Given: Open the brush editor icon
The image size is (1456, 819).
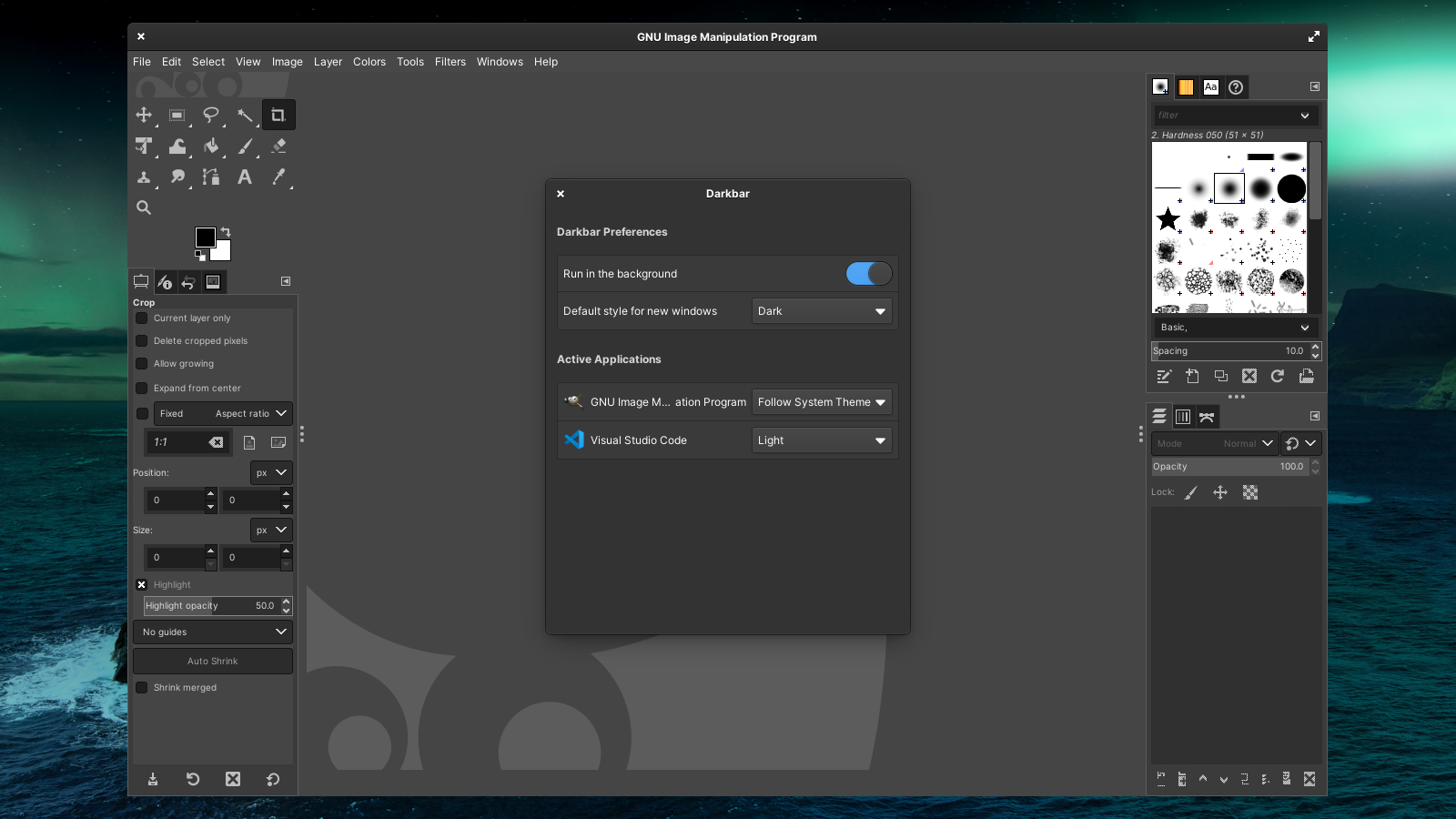Looking at the screenshot, I should 1164,376.
